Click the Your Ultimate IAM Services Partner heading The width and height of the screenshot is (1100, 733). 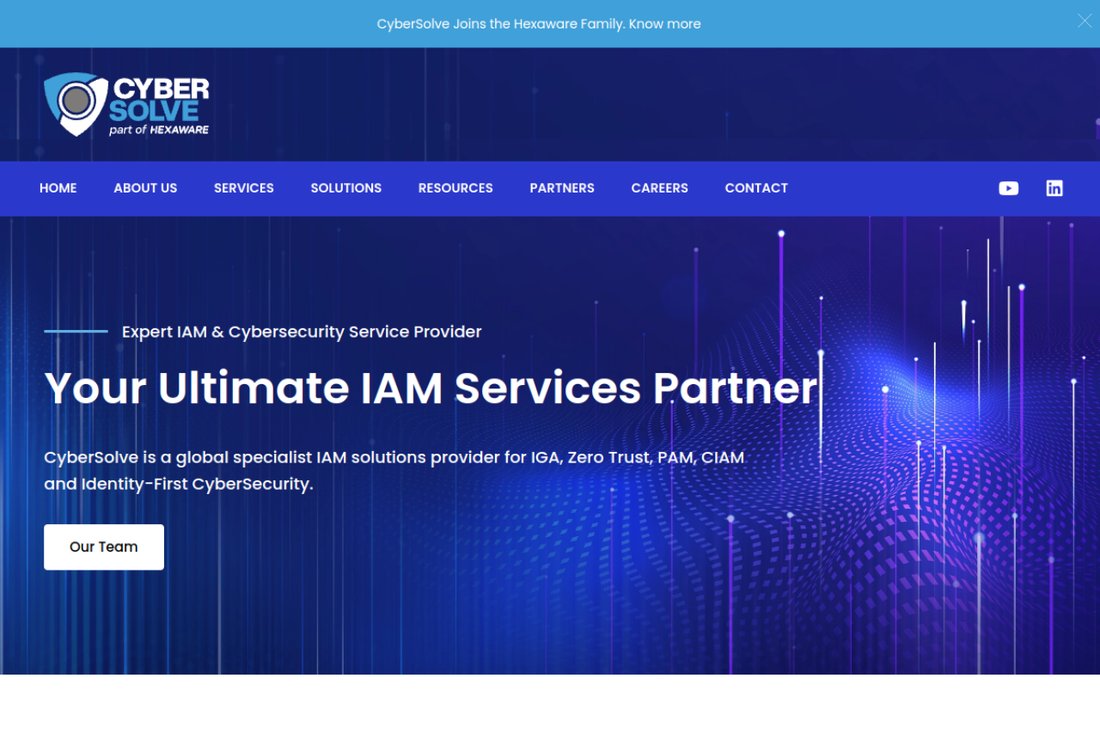point(431,388)
